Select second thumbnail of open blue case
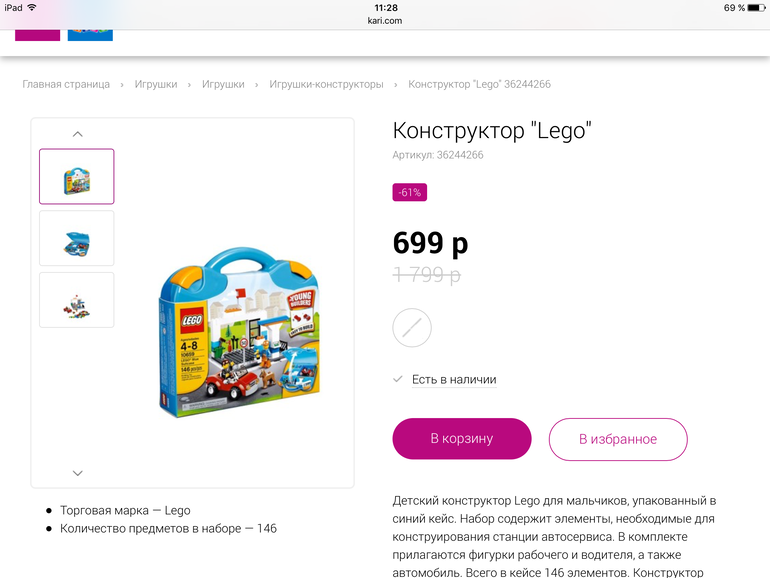This screenshot has width=770, height=578. pos(77,238)
